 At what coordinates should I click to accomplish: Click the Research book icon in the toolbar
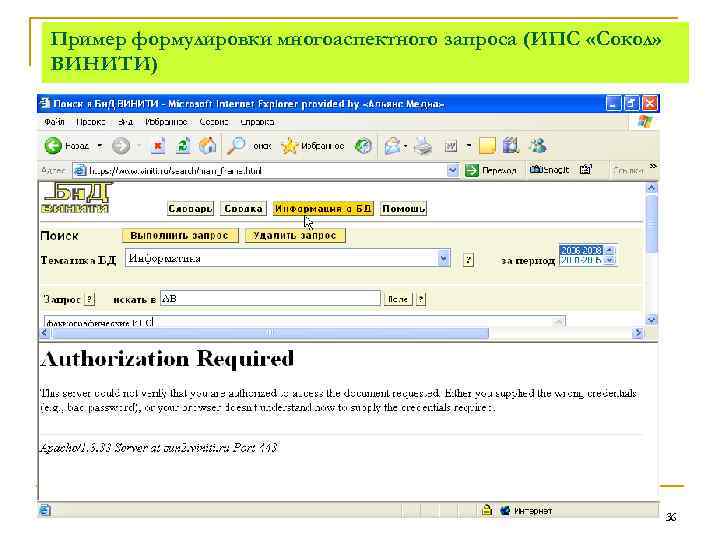pyautogui.click(x=511, y=146)
